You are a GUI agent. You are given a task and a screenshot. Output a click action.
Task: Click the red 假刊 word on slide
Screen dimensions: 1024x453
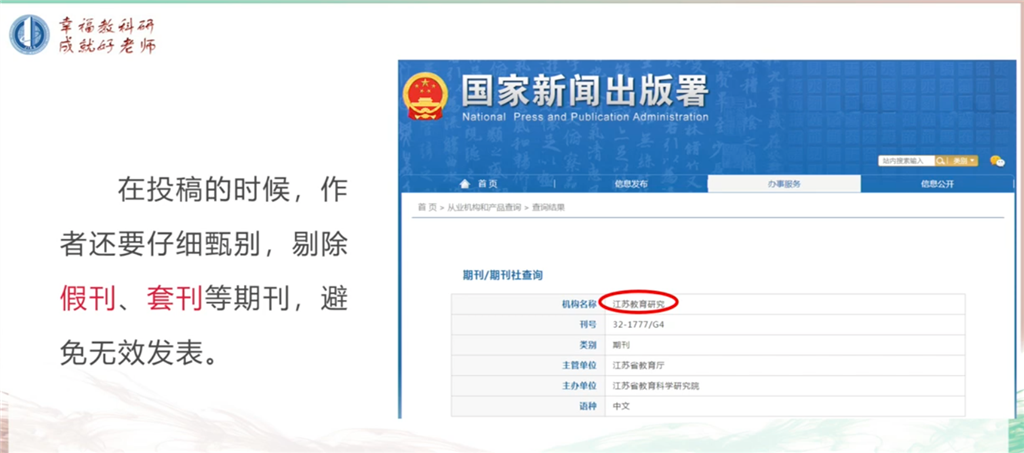88,300
